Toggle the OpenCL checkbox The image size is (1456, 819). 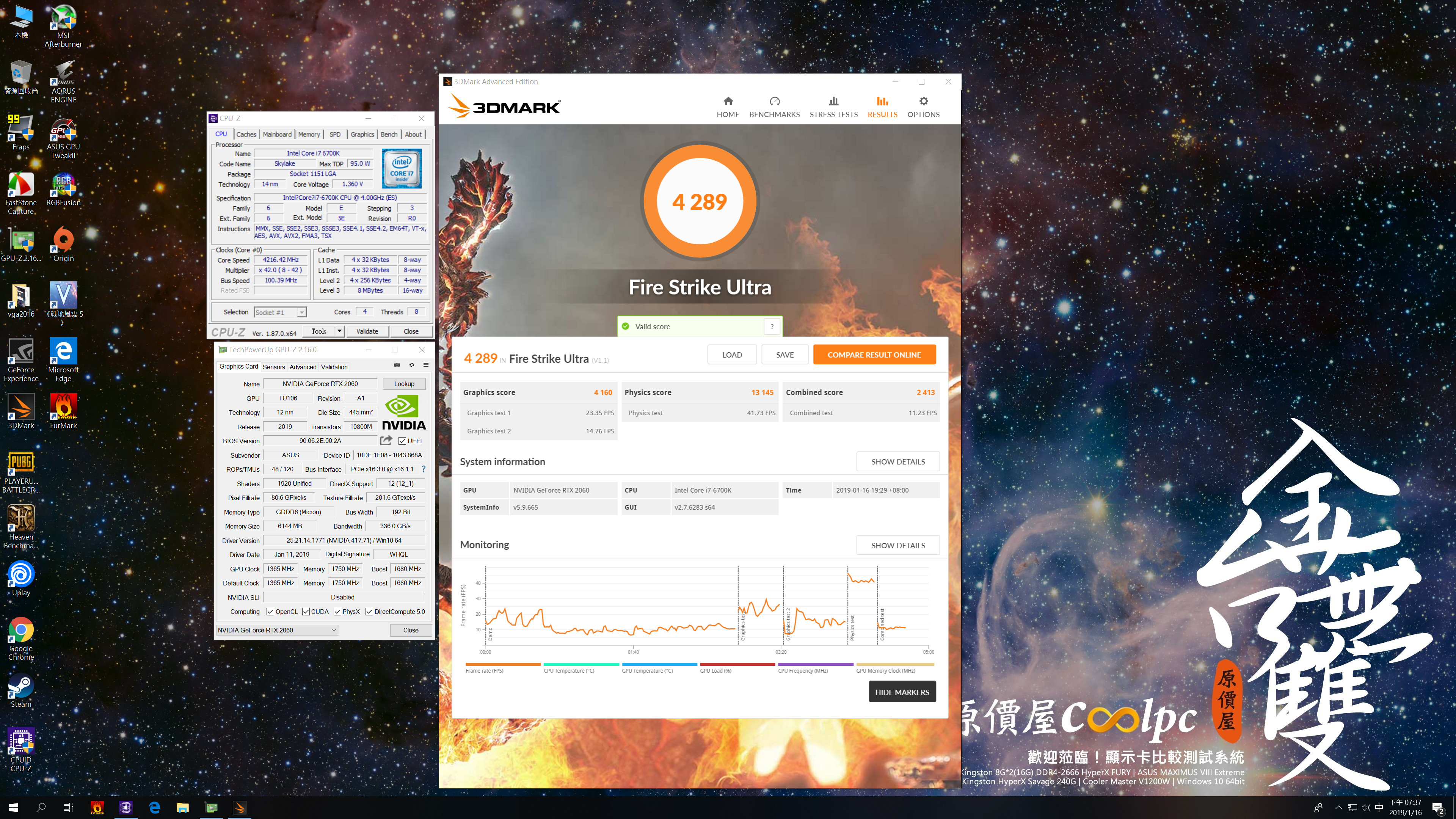coord(270,612)
